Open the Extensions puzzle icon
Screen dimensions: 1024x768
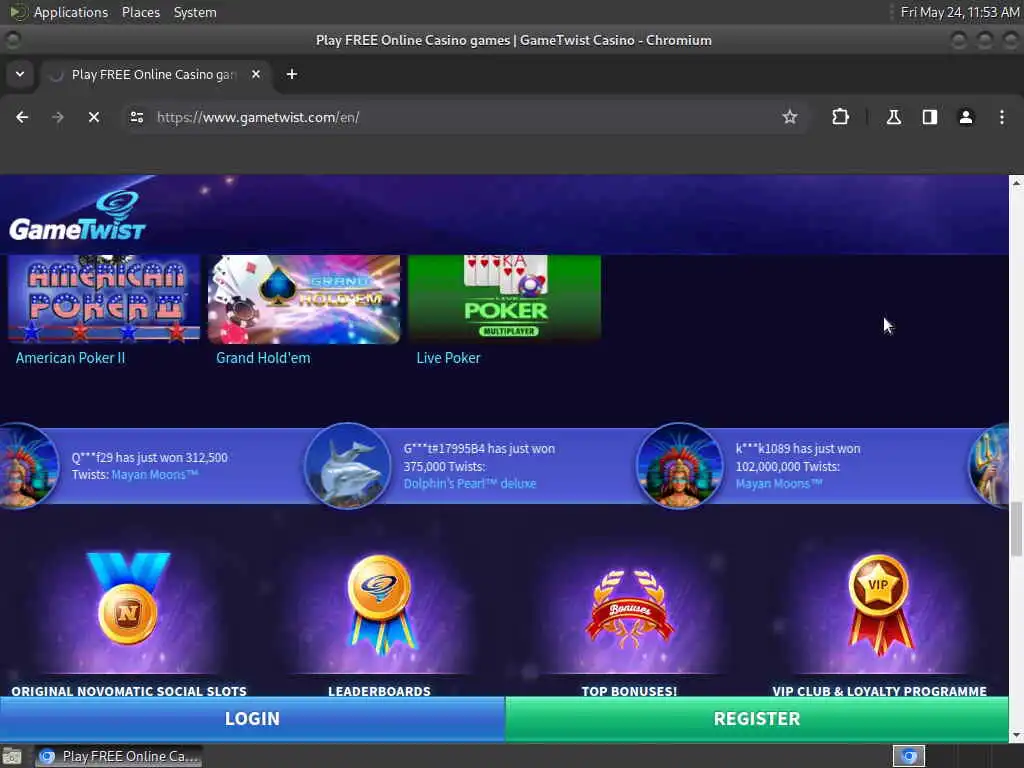840,117
